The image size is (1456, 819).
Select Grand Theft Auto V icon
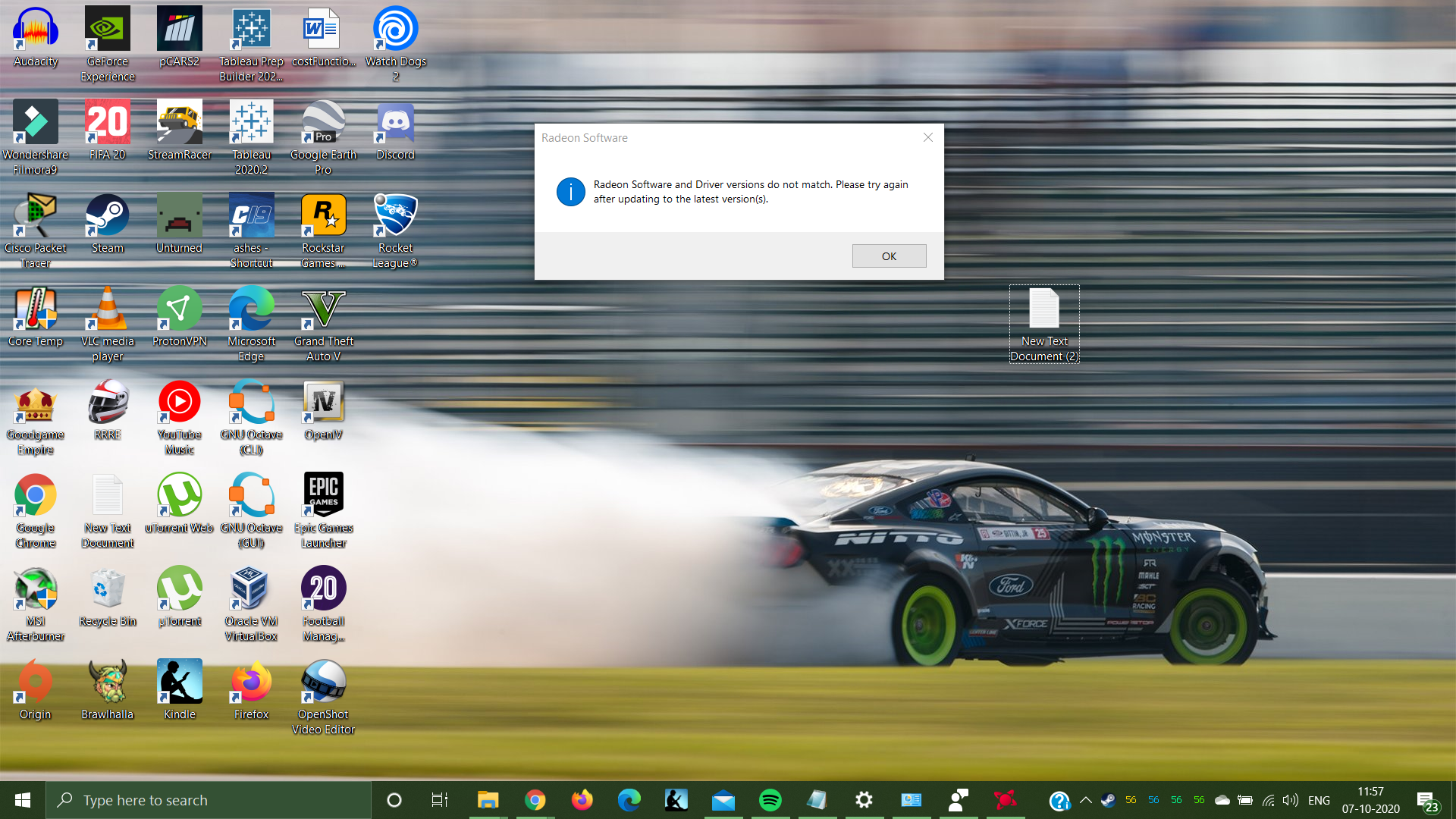tap(324, 324)
